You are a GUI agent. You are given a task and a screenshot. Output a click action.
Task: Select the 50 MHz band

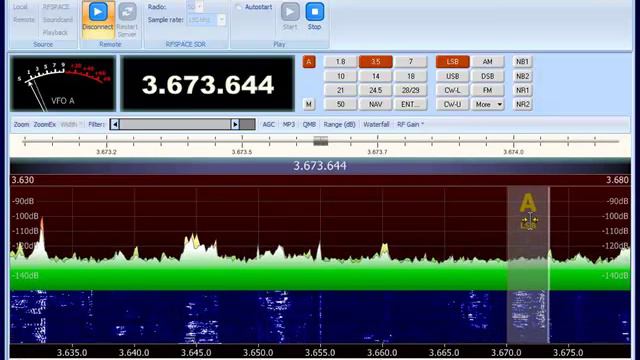tap(340, 104)
